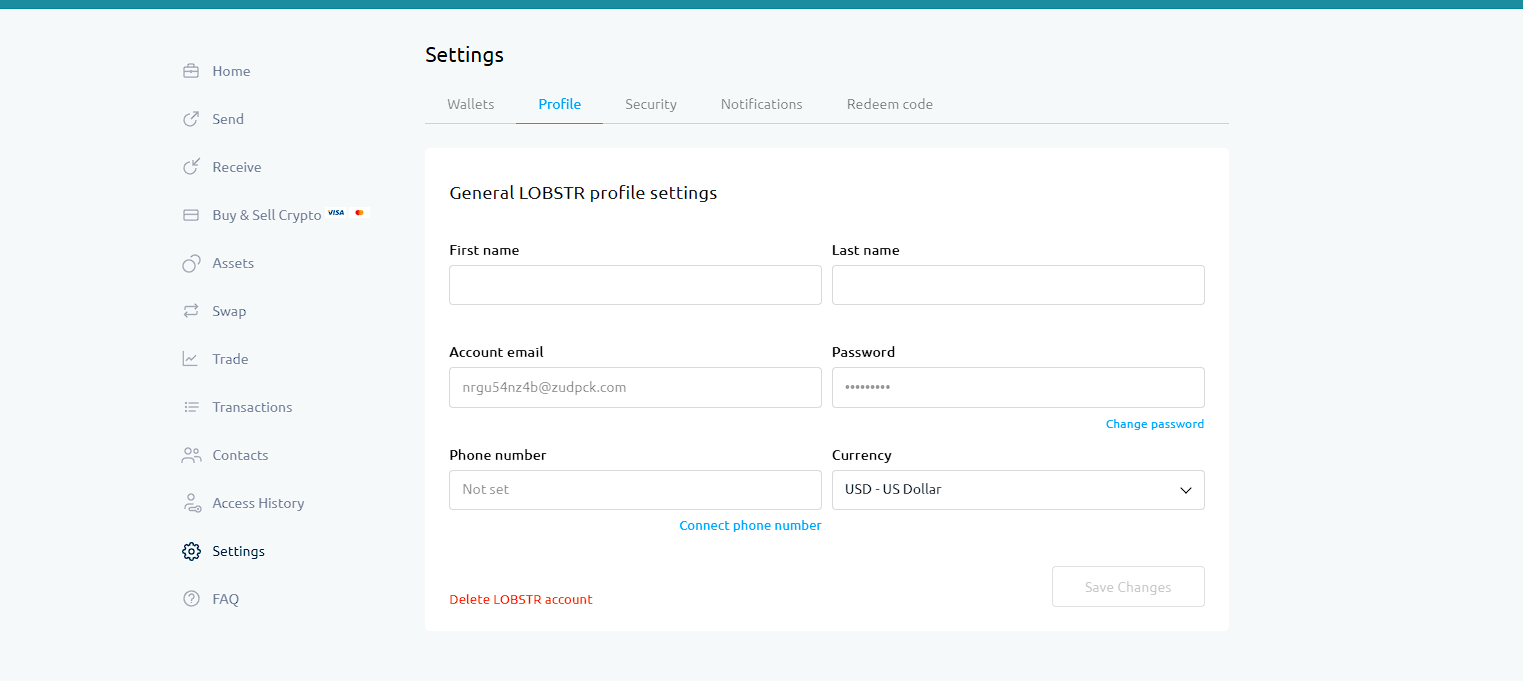
Task: Open the Contacts list
Action: tap(191, 454)
